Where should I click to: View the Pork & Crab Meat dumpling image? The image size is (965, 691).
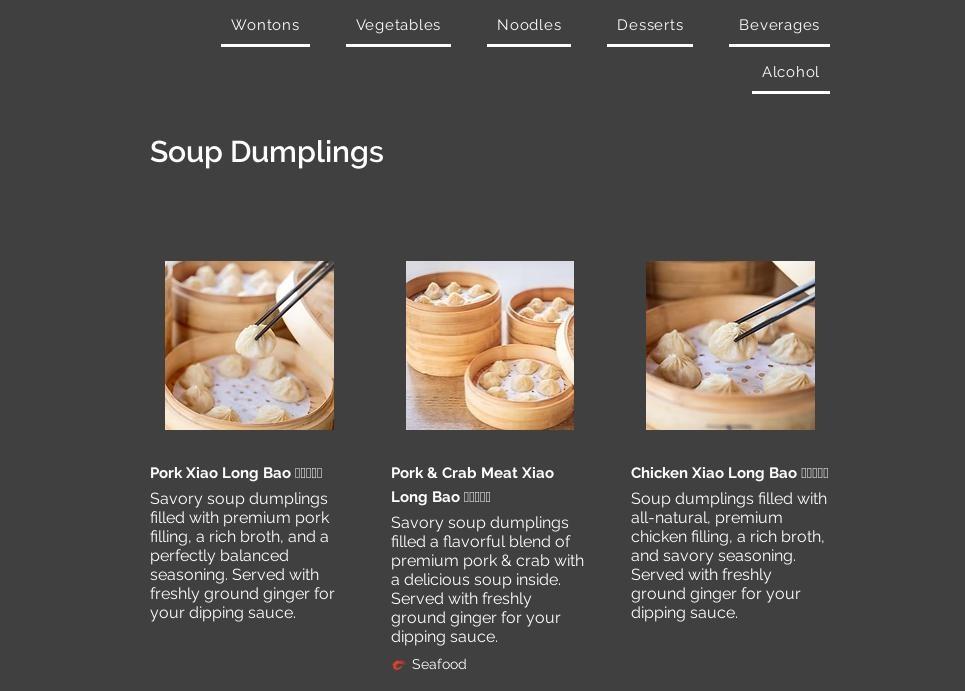pyautogui.click(x=490, y=345)
